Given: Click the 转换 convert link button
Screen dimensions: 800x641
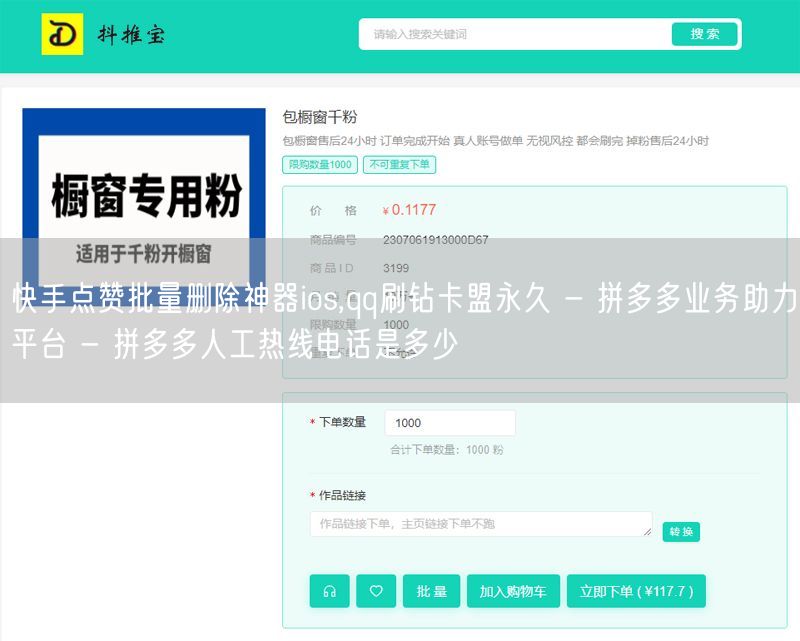Looking at the screenshot, I should pyautogui.click(x=681, y=532).
